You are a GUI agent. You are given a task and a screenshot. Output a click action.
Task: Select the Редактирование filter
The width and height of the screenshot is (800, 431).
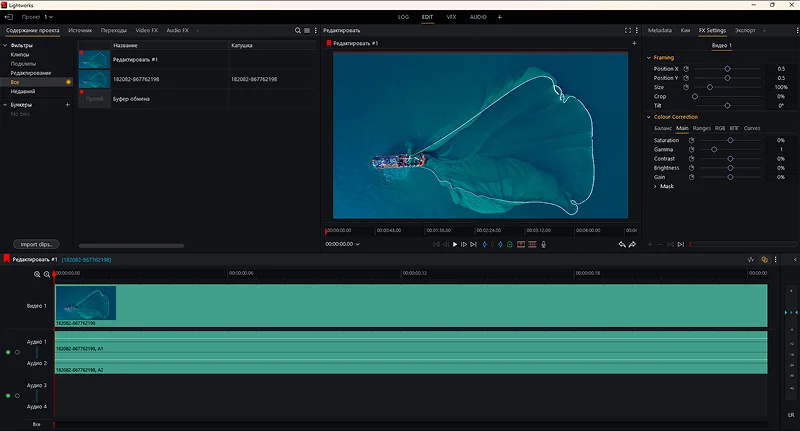pos(31,73)
